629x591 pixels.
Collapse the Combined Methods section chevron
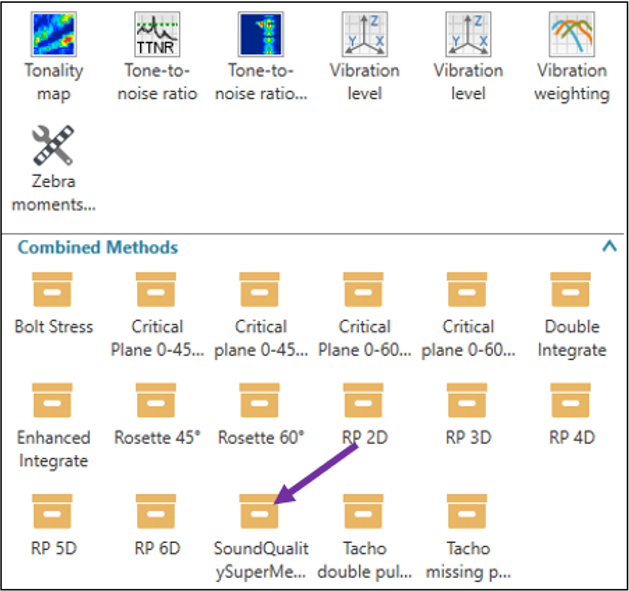point(609,246)
